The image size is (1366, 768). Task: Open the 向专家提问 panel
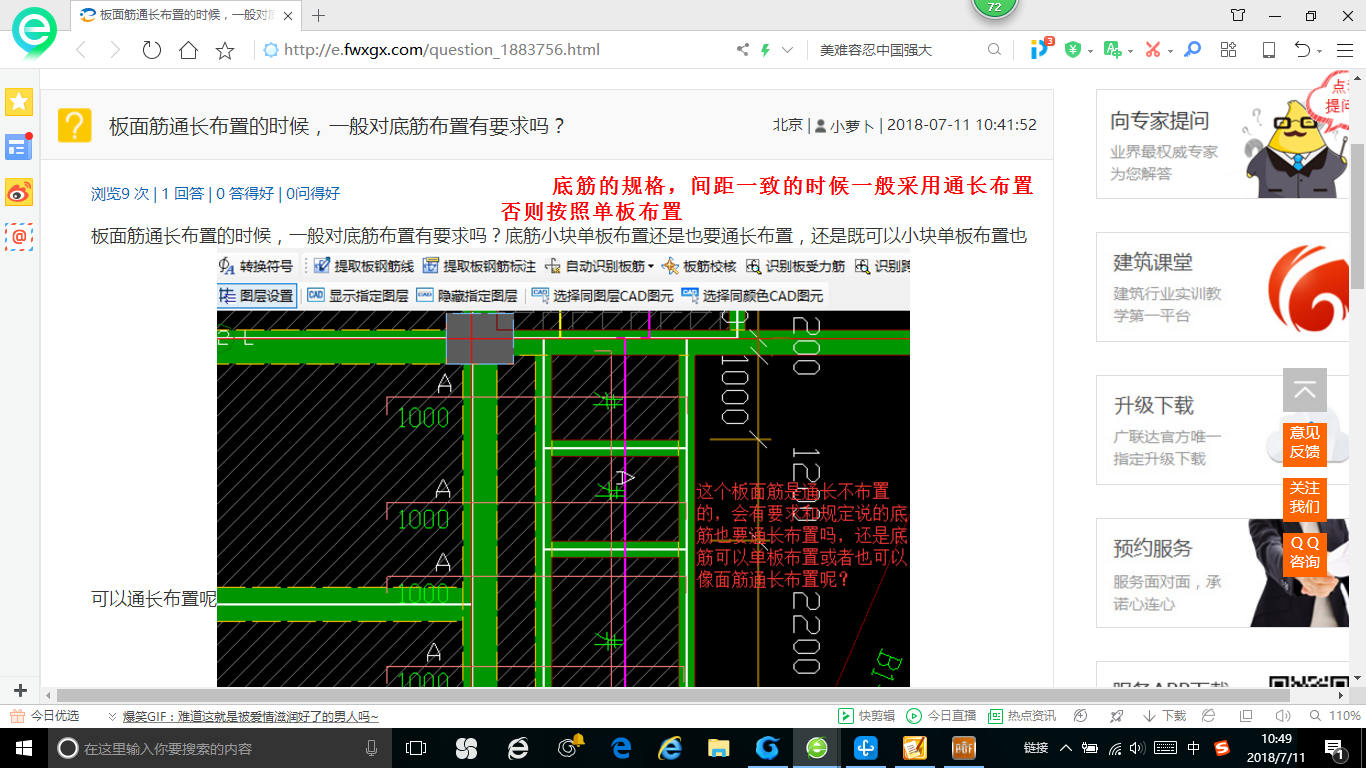pos(1220,144)
